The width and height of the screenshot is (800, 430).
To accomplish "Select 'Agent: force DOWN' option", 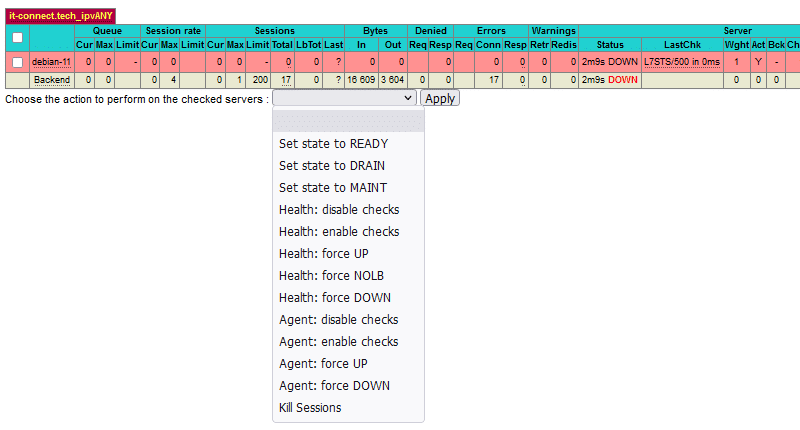I will pos(334,386).
